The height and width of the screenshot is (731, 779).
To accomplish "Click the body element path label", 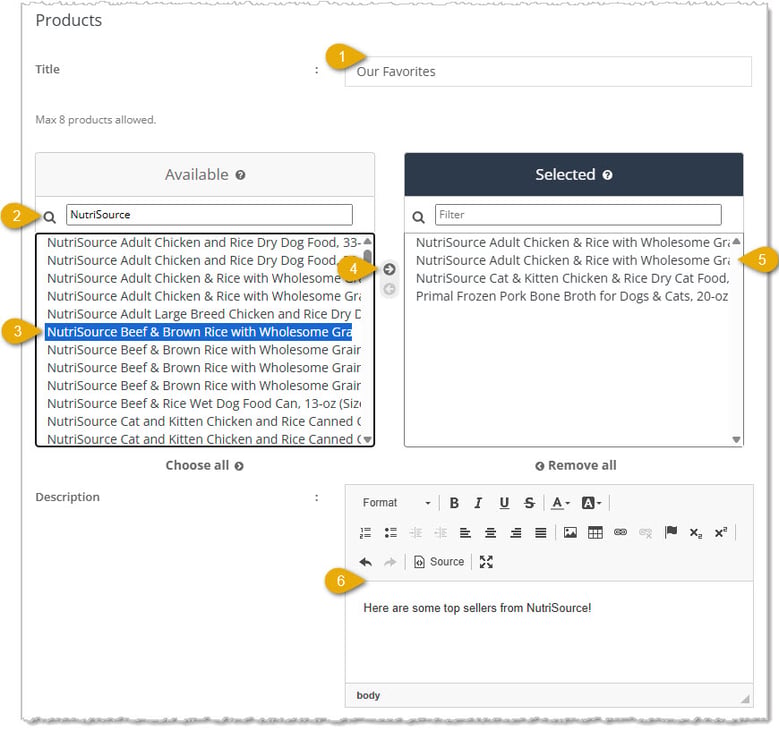I will point(368,695).
